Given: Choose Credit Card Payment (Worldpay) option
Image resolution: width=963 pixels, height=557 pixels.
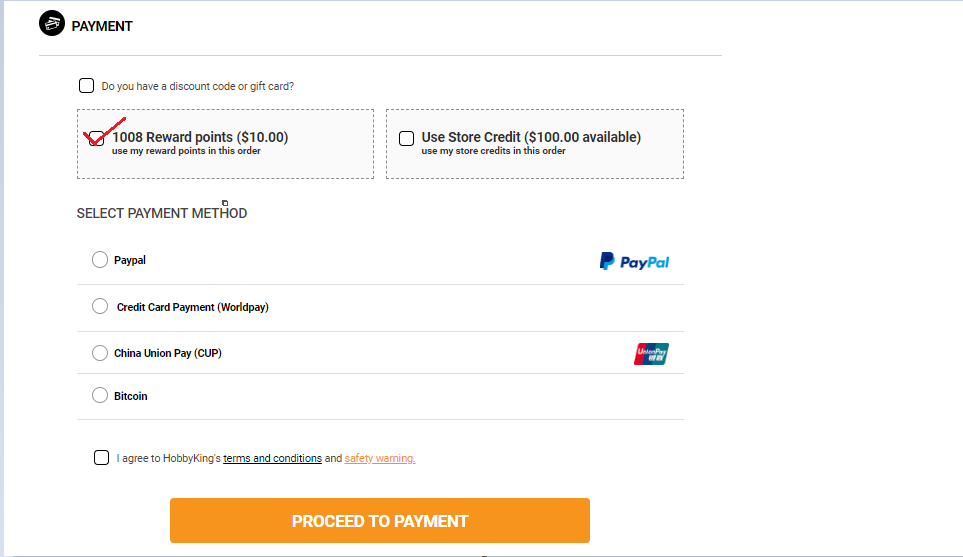Looking at the screenshot, I should click(99, 306).
